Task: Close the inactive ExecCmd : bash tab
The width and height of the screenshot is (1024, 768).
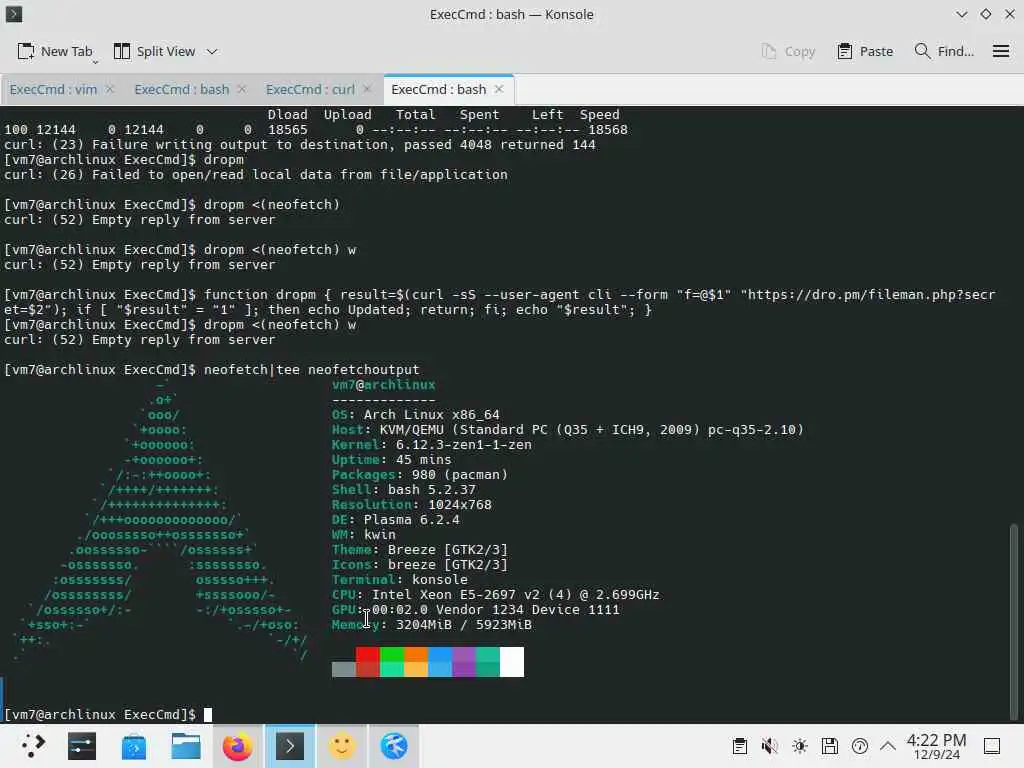Action: click(x=242, y=89)
